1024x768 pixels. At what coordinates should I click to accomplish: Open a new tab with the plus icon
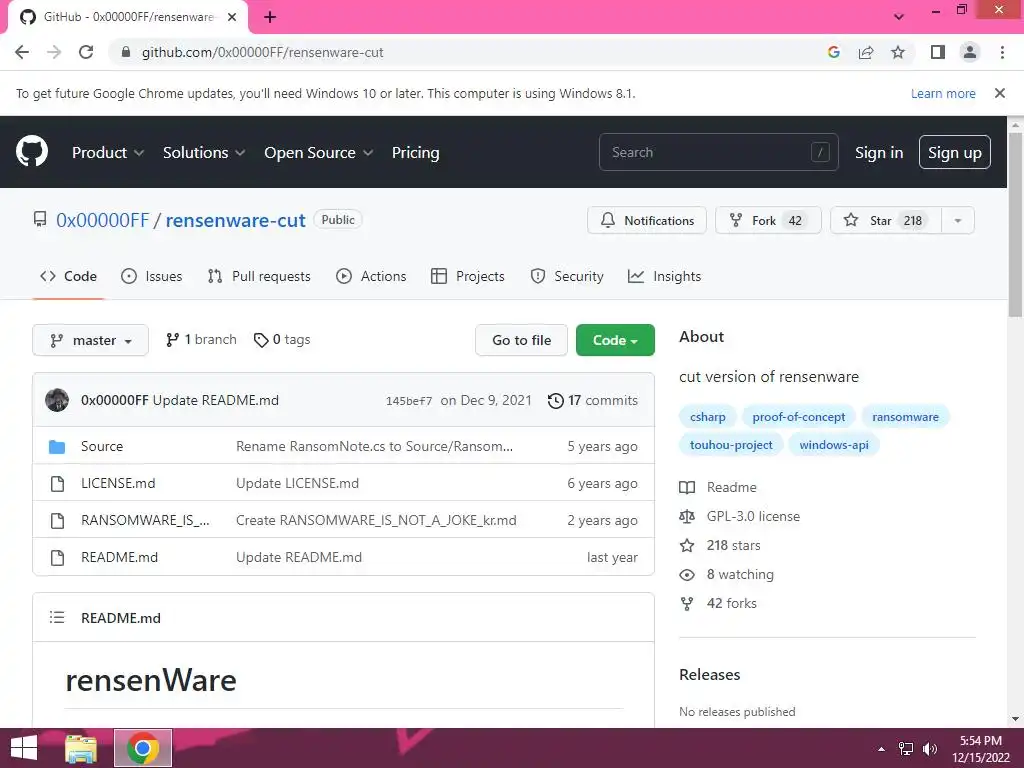pyautogui.click(x=270, y=17)
